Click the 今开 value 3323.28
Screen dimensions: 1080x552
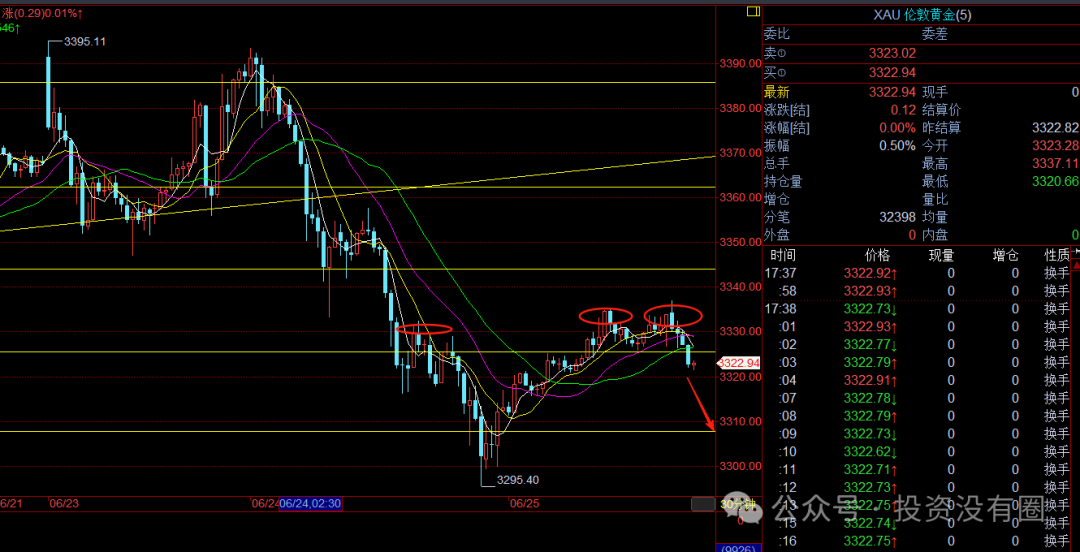1055,145
